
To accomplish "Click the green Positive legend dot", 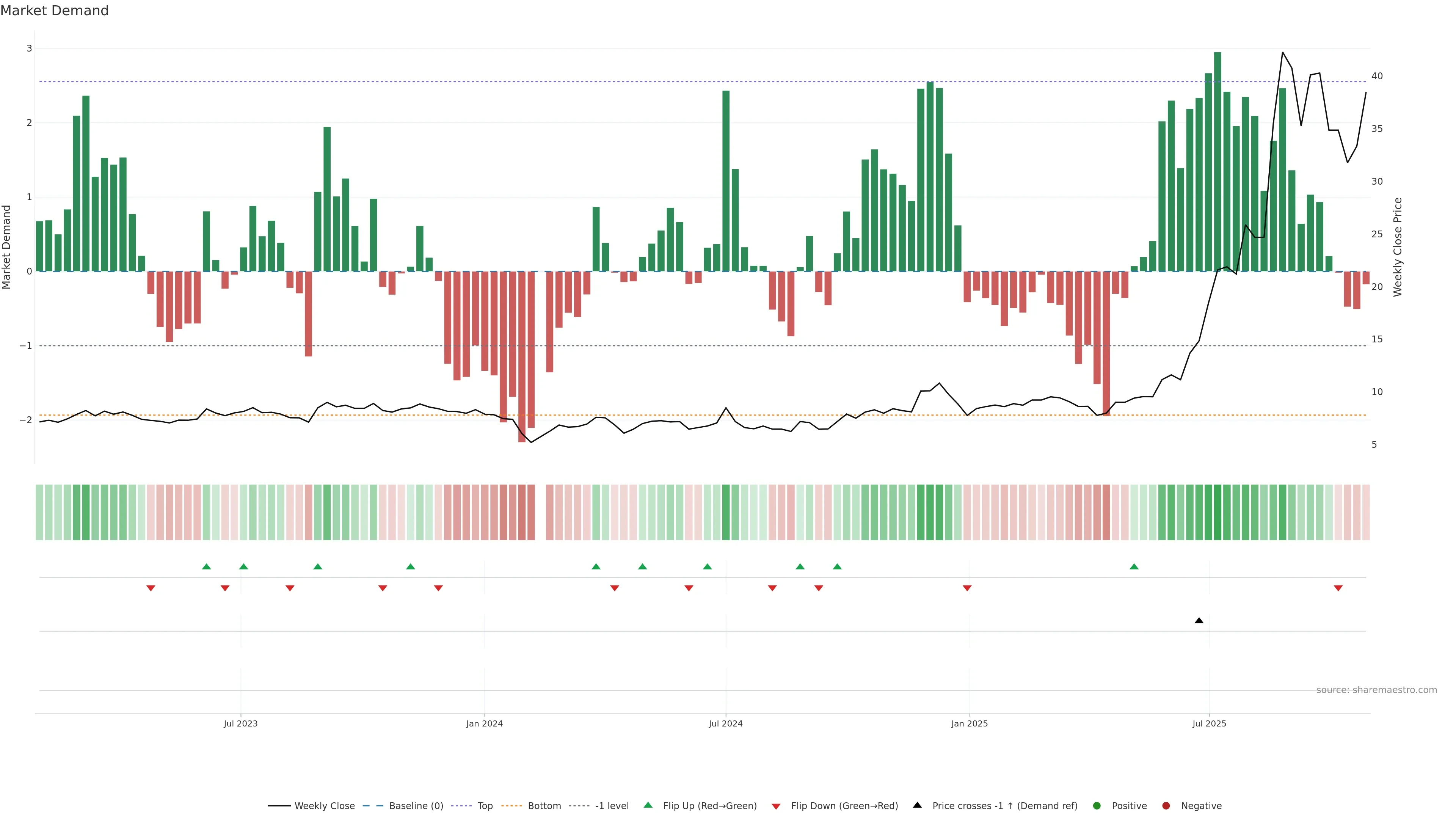I will (1097, 806).
